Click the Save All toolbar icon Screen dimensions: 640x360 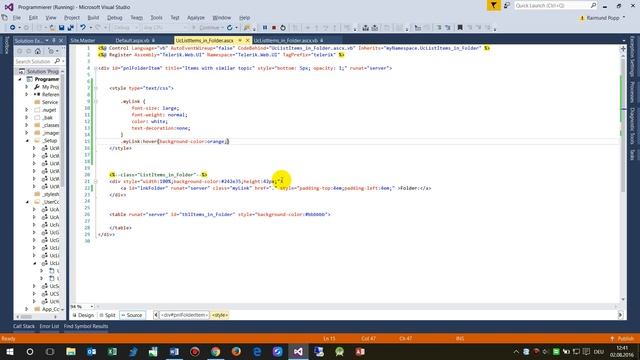[x=70, y=28]
